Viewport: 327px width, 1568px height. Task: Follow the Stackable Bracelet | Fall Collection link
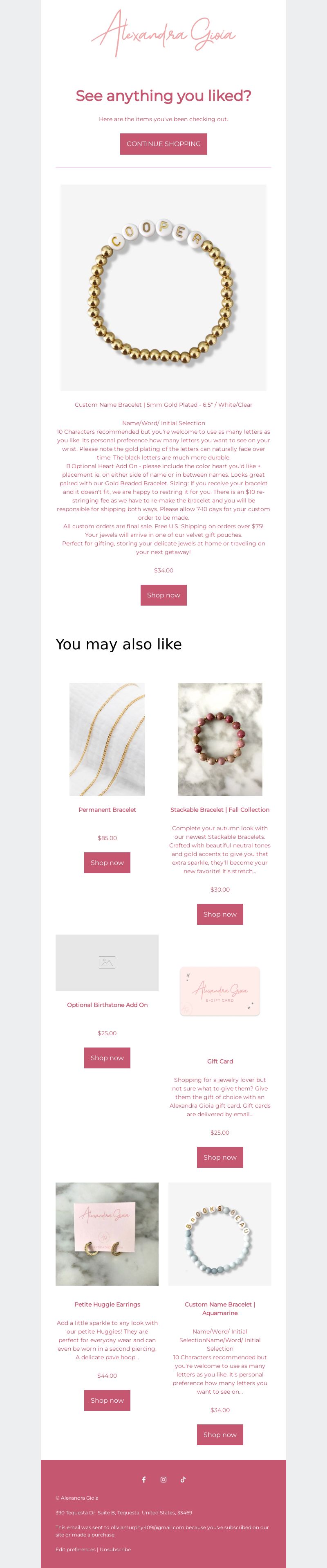click(x=220, y=809)
